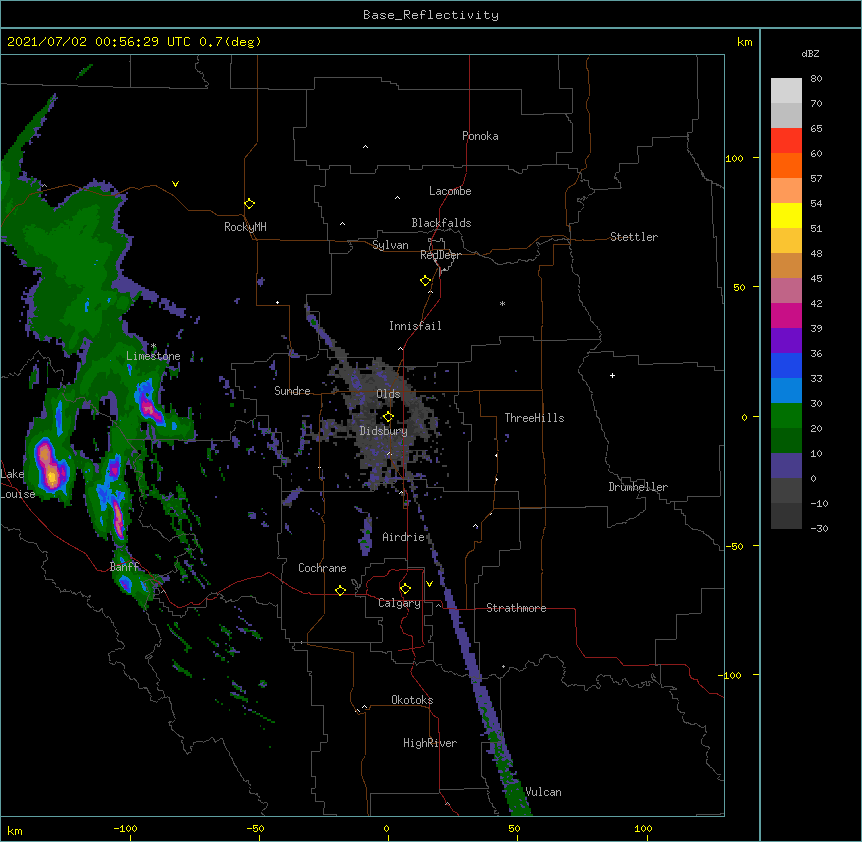The image size is (862, 842).
Task: Click the yellow diamond marker near RockyMH
Action: pos(250,204)
